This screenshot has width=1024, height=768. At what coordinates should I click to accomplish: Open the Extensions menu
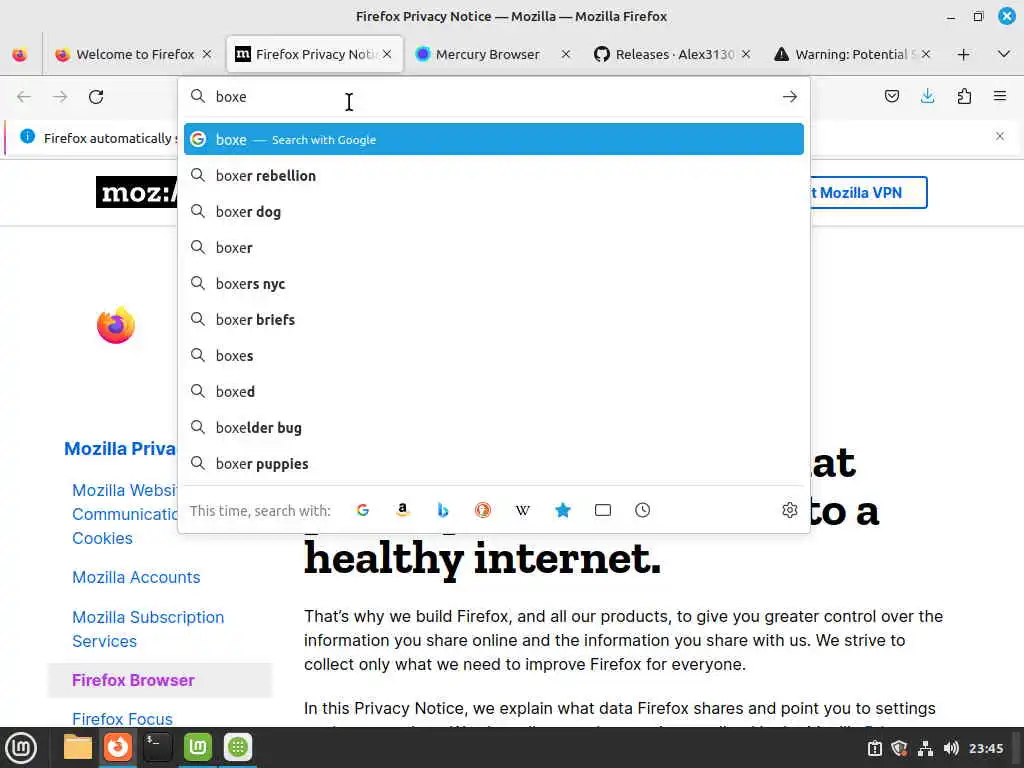click(x=964, y=97)
